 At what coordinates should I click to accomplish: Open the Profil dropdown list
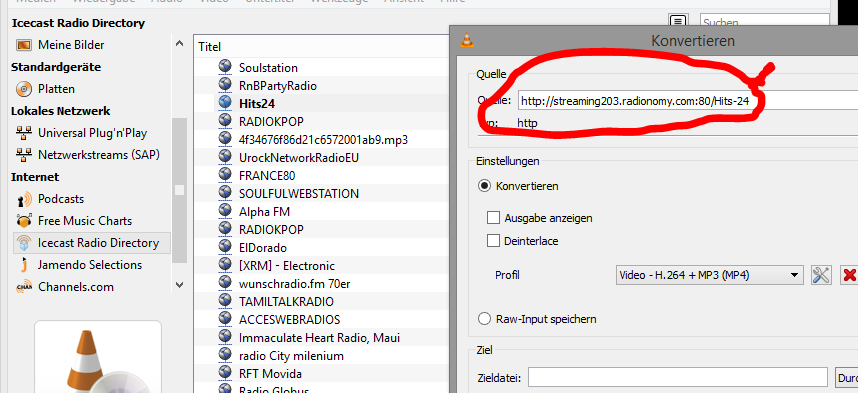[710, 275]
